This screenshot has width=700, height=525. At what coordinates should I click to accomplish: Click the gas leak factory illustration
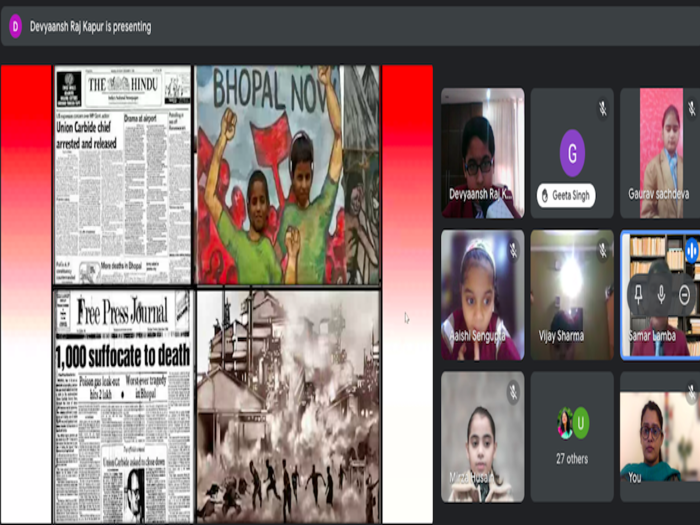click(x=288, y=407)
